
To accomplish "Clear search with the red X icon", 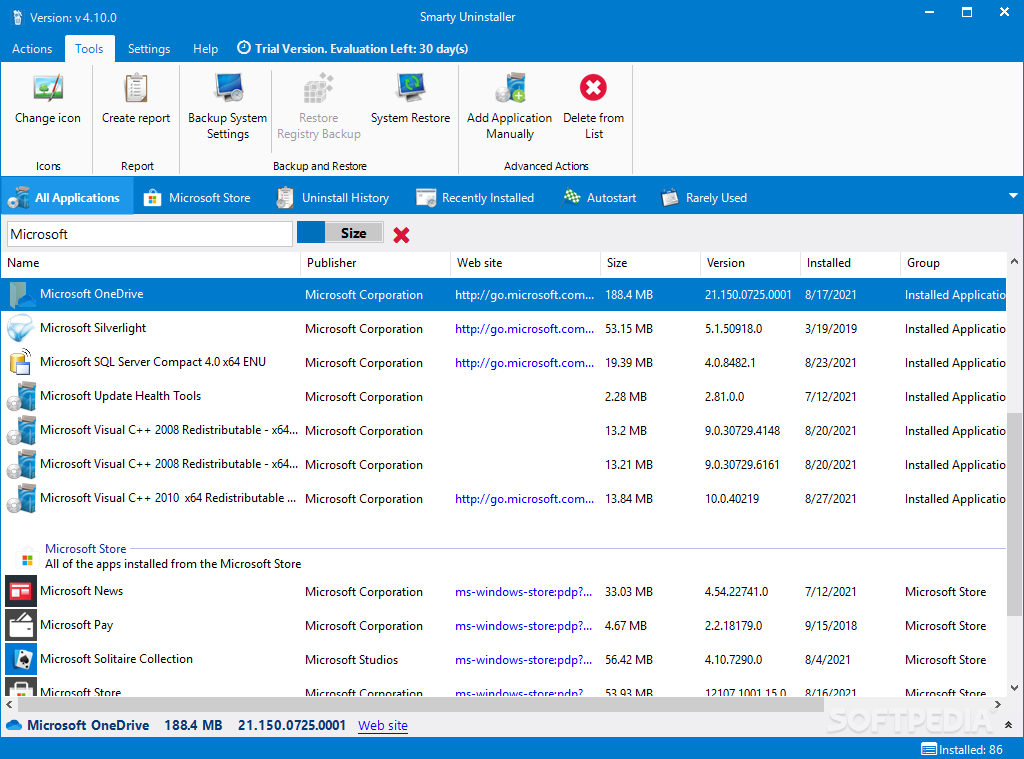I will [401, 235].
